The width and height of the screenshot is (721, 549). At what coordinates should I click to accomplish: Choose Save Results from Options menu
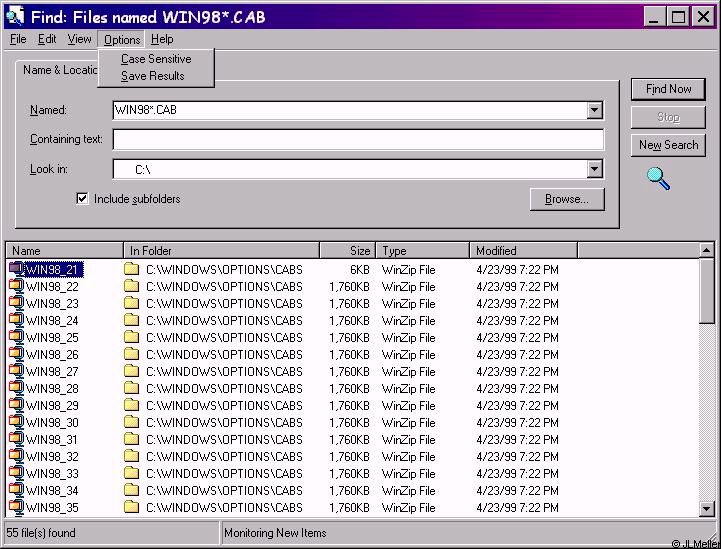(156, 76)
